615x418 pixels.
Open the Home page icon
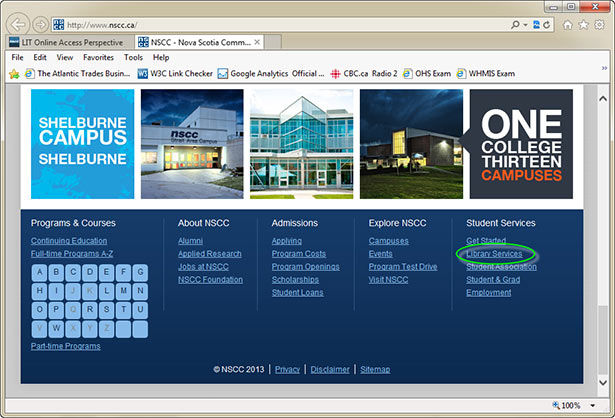click(x=568, y=23)
